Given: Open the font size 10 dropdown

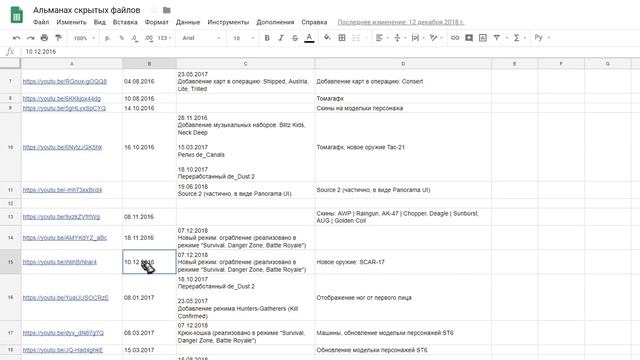Looking at the screenshot, I should point(243,38).
